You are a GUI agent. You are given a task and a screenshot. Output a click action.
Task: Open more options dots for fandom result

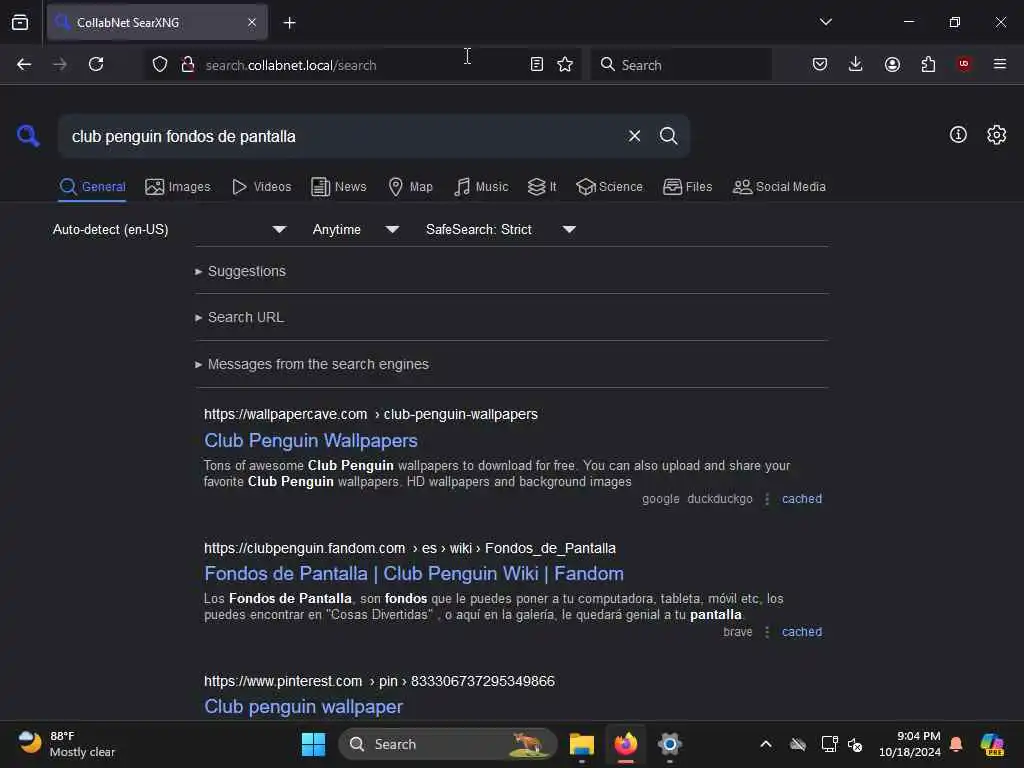[x=767, y=632]
